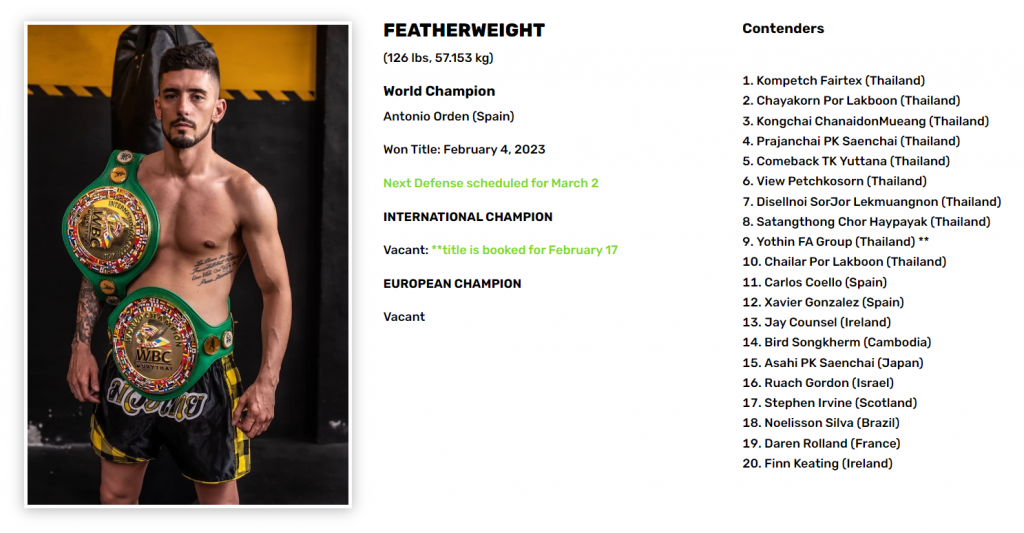Click contender View Petchkosorn (Thailand)
This screenshot has width=1024, height=533.
click(835, 182)
